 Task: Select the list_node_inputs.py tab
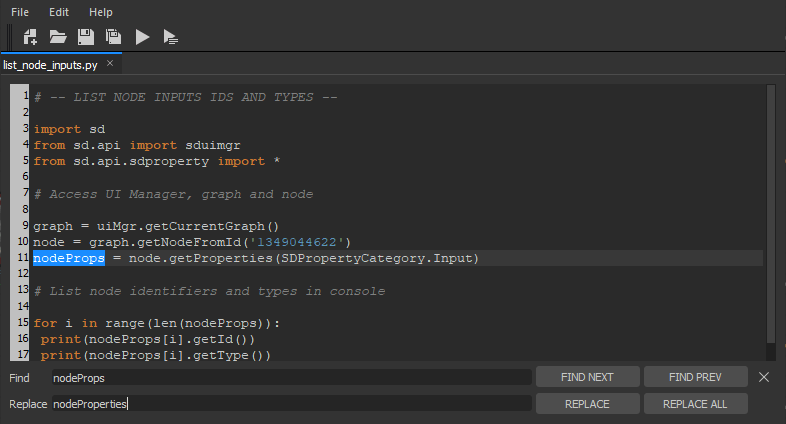coord(52,64)
